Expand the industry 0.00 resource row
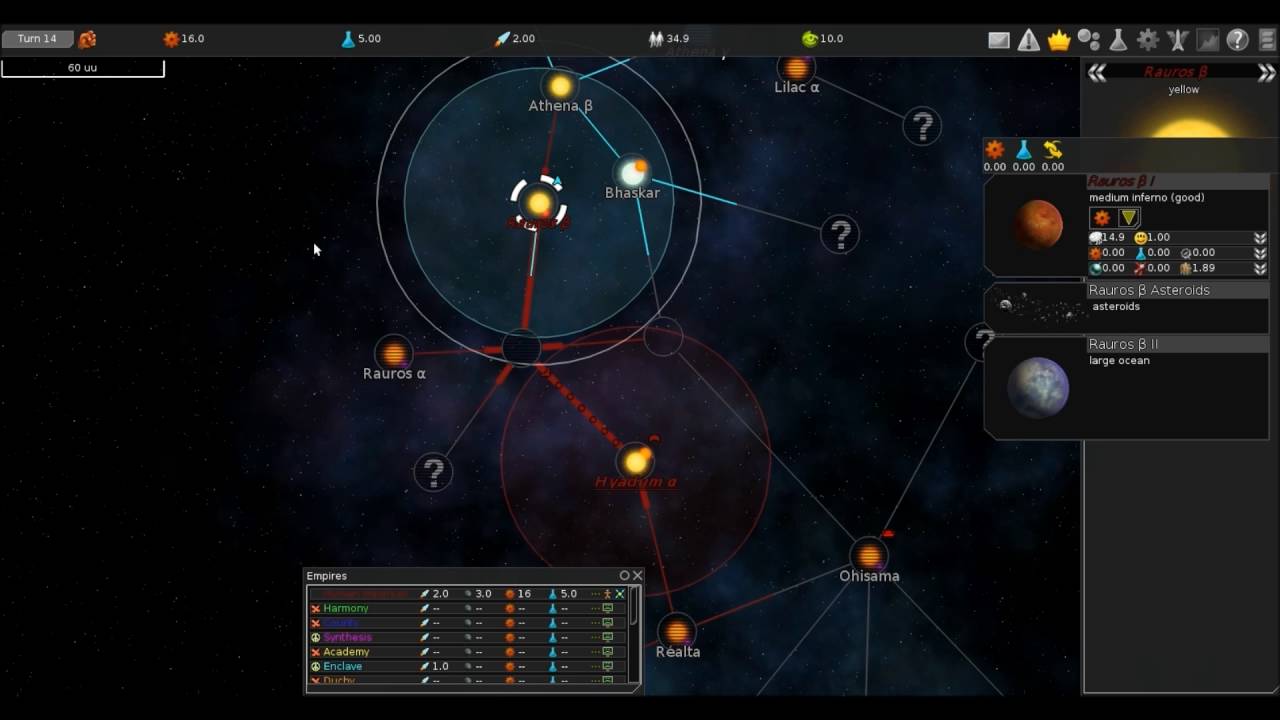1280x720 pixels. coord(1260,253)
